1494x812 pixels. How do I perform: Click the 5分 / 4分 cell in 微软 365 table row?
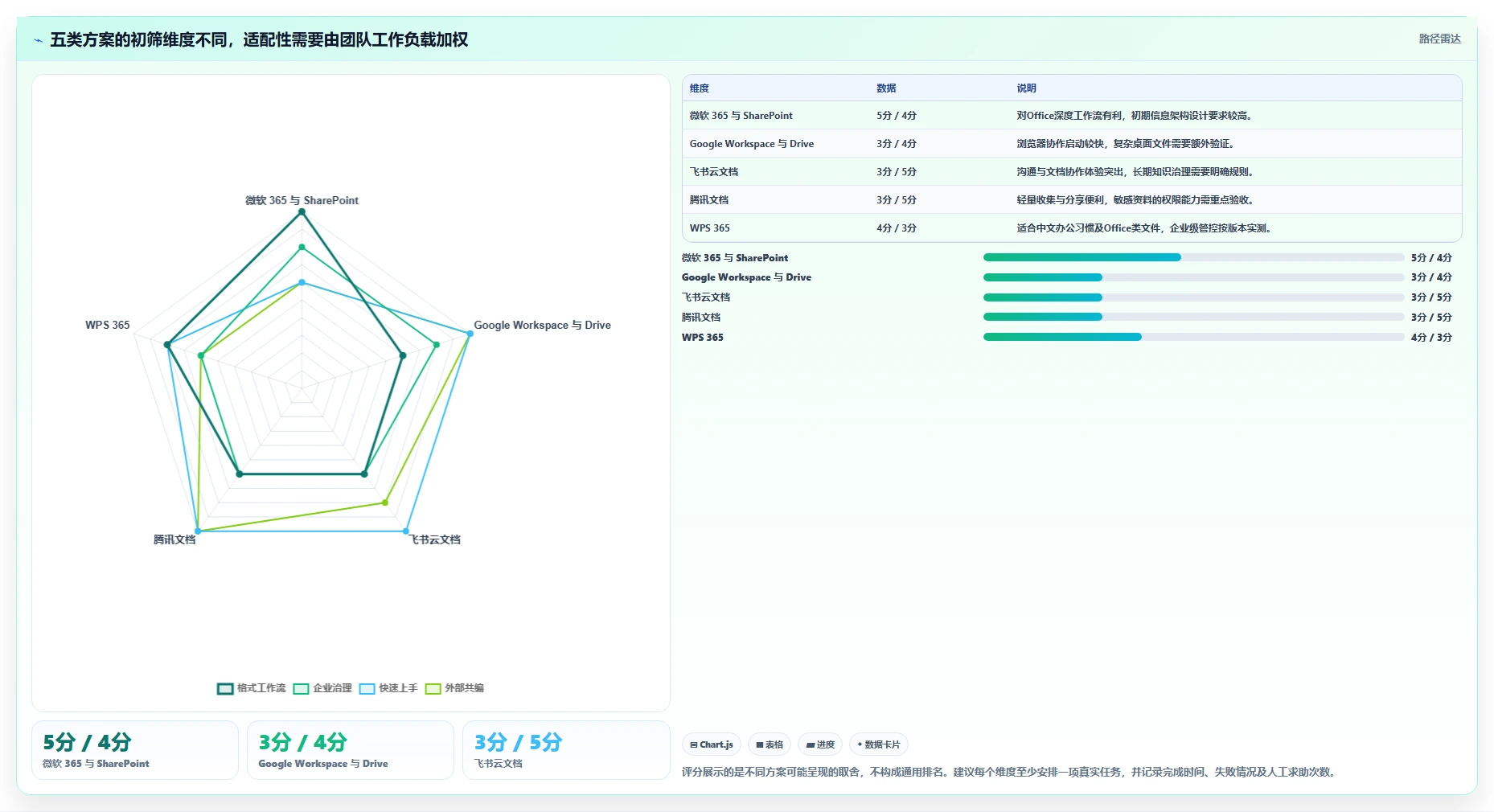897,115
